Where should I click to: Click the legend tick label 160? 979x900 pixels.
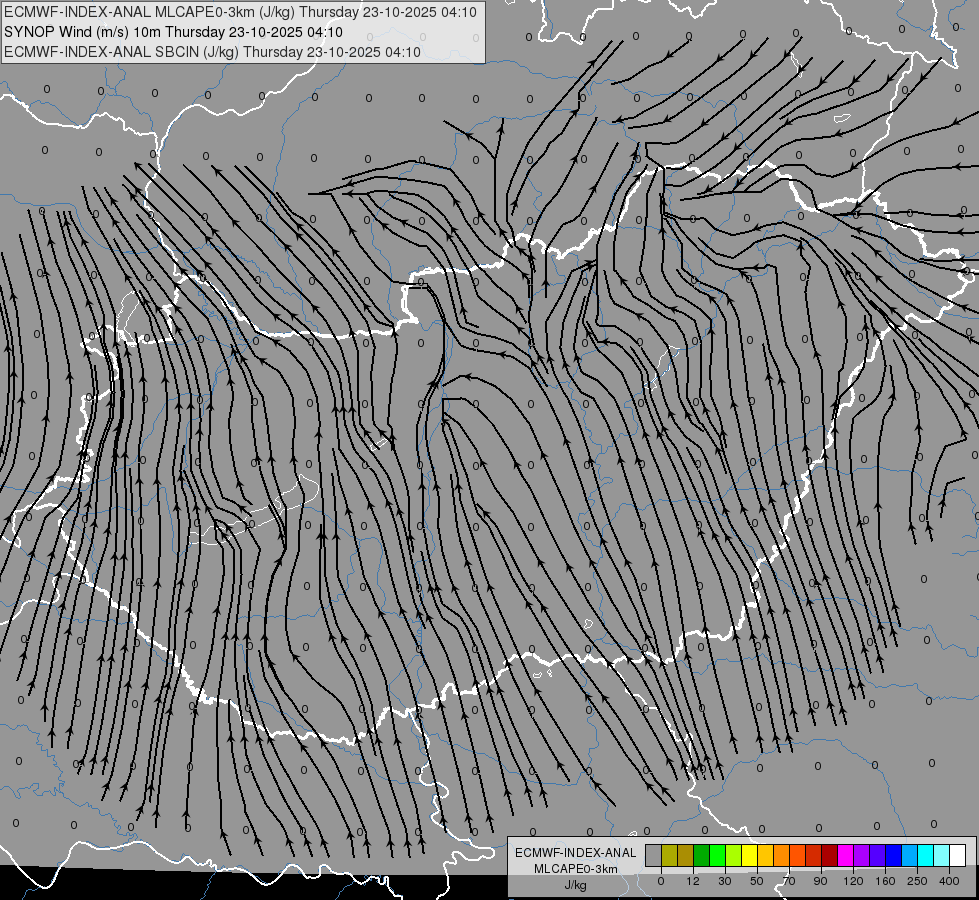[x=885, y=881]
